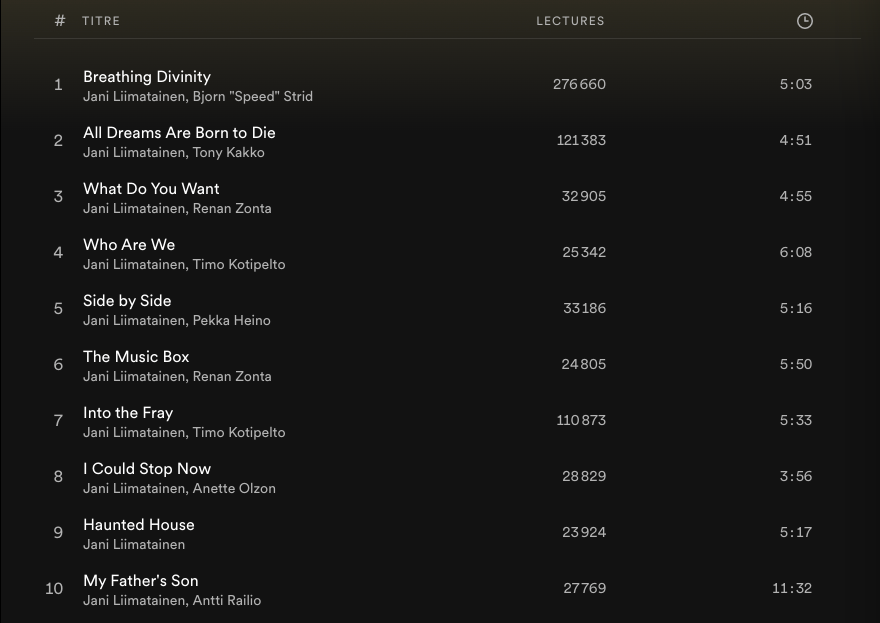Open artist Tony Kakko link

coord(228,153)
